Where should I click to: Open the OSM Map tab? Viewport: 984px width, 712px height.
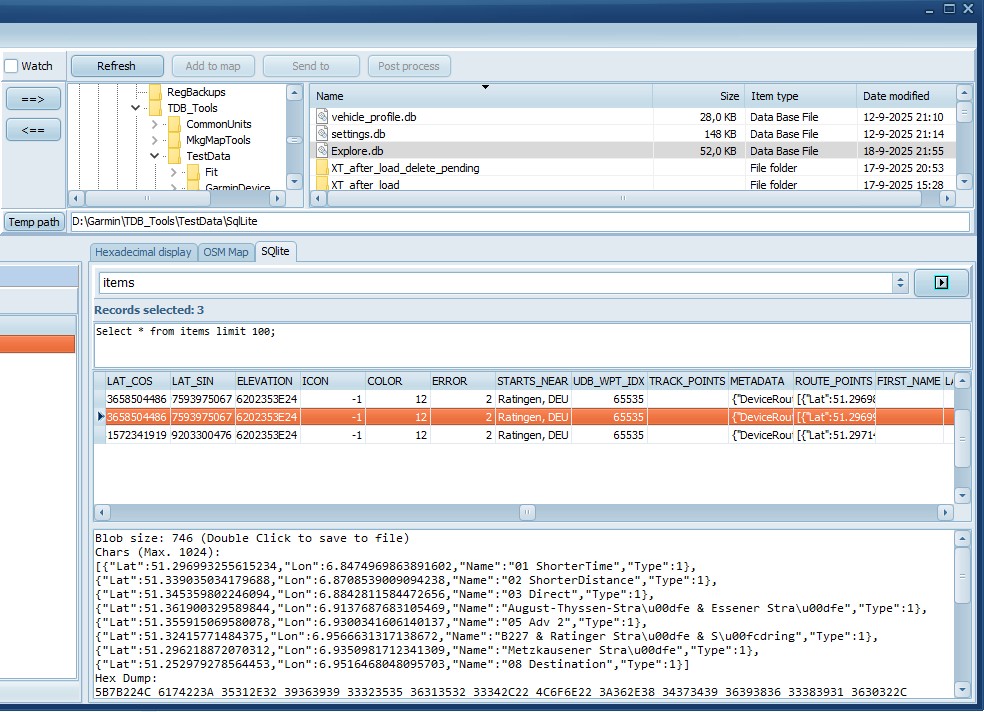[226, 252]
